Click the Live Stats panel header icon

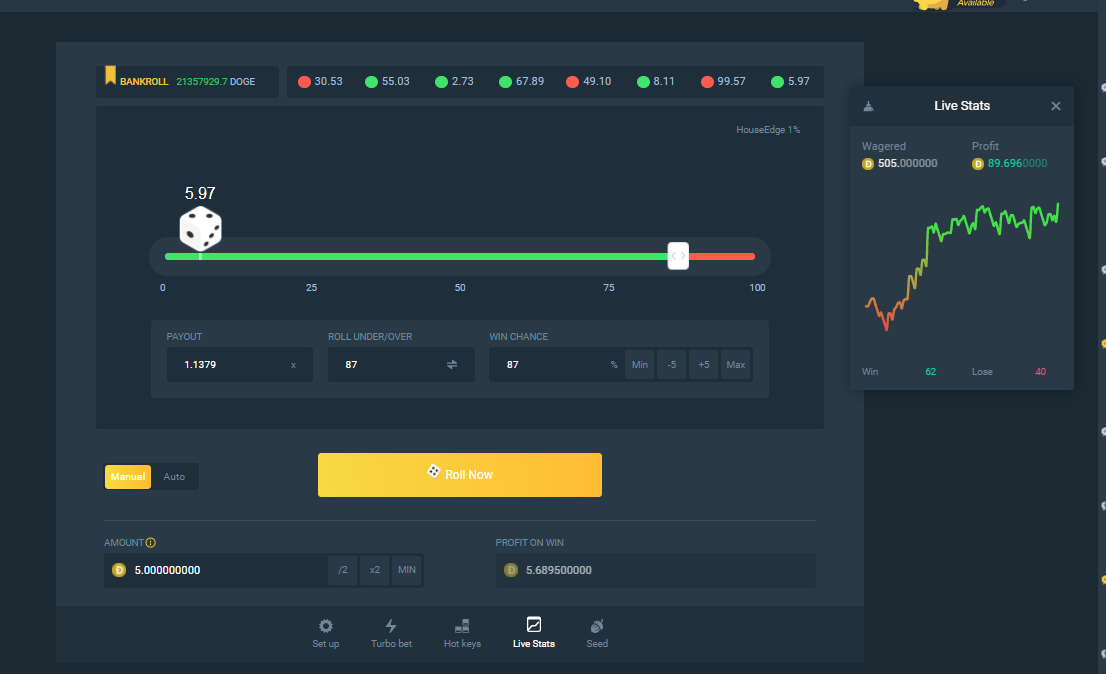(x=868, y=106)
